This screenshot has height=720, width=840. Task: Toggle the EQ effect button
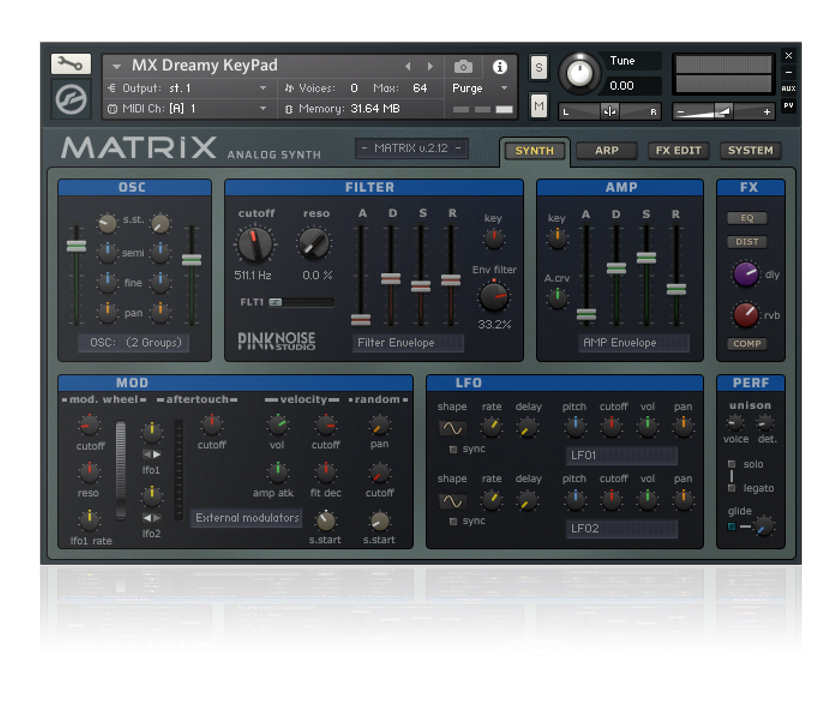point(747,218)
